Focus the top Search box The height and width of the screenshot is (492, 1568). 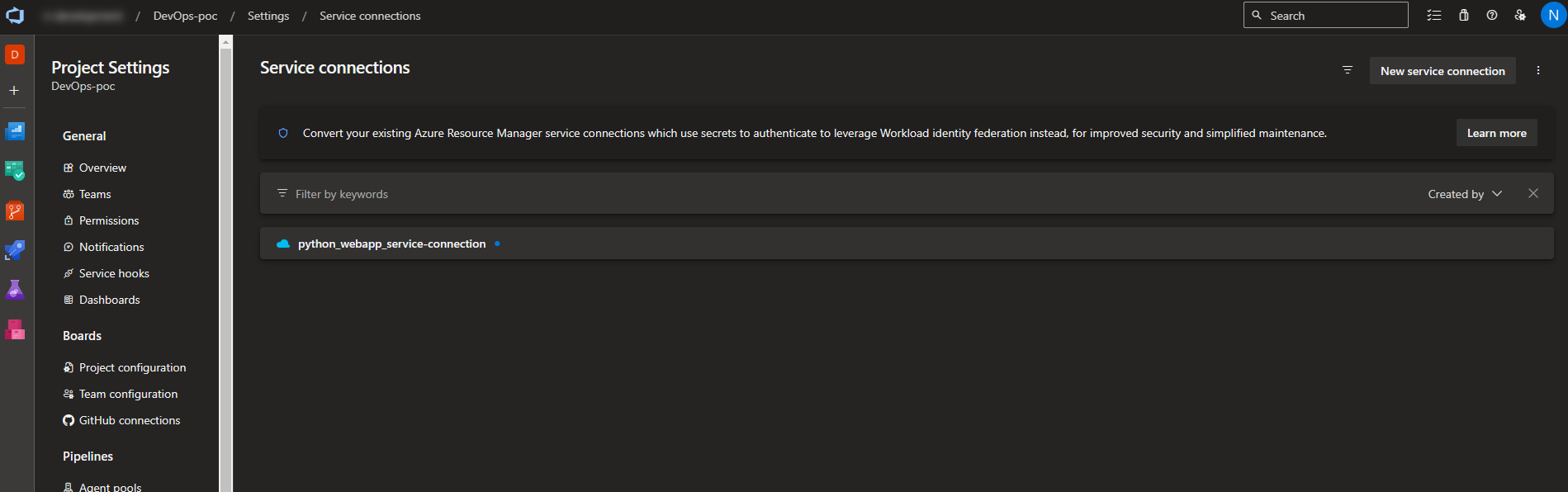1326,15
